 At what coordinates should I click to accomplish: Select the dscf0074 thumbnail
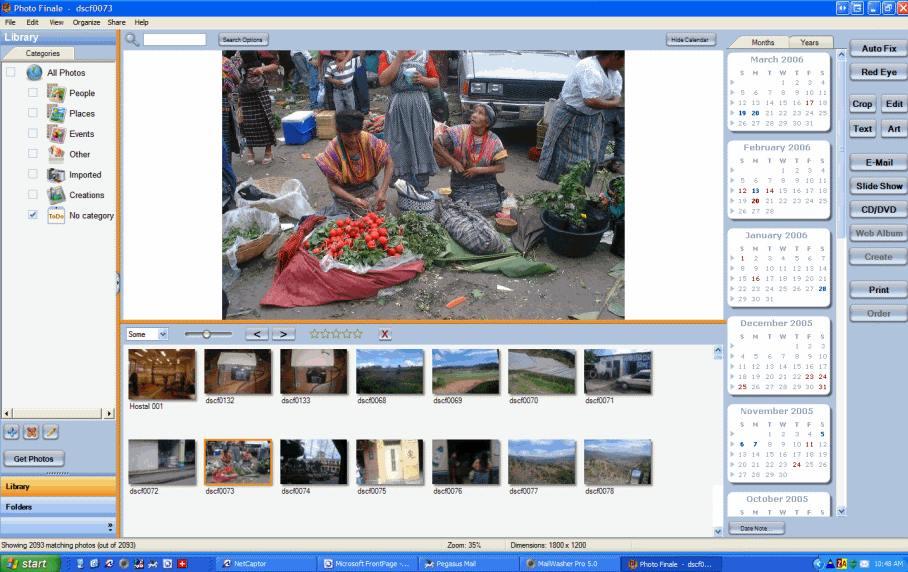(x=313, y=462)
